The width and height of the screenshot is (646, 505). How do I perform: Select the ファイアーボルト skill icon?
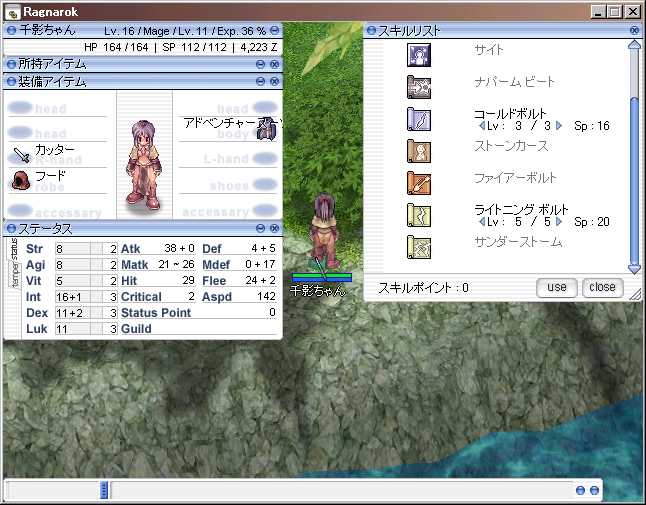[x=419, y=183]
